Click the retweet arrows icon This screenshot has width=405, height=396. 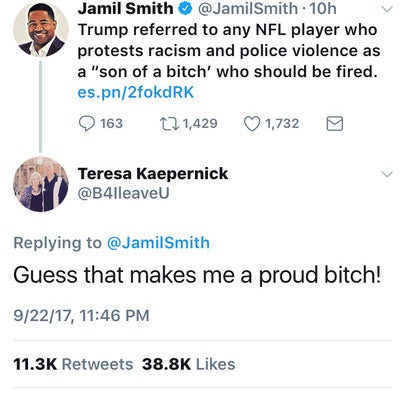click(169, 124)
